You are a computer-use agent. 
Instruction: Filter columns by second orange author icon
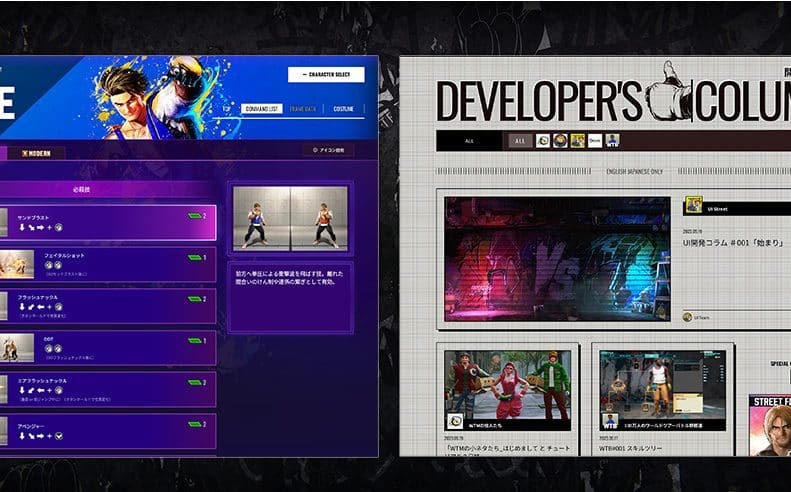[x=560, y=141]
